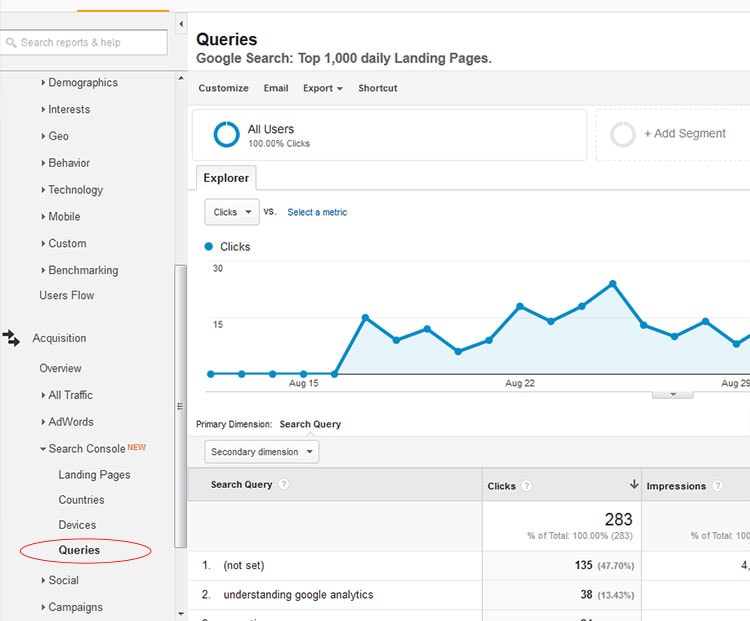Click Select a metric link
Screen dimensions: 750x621
click(317, 212)
